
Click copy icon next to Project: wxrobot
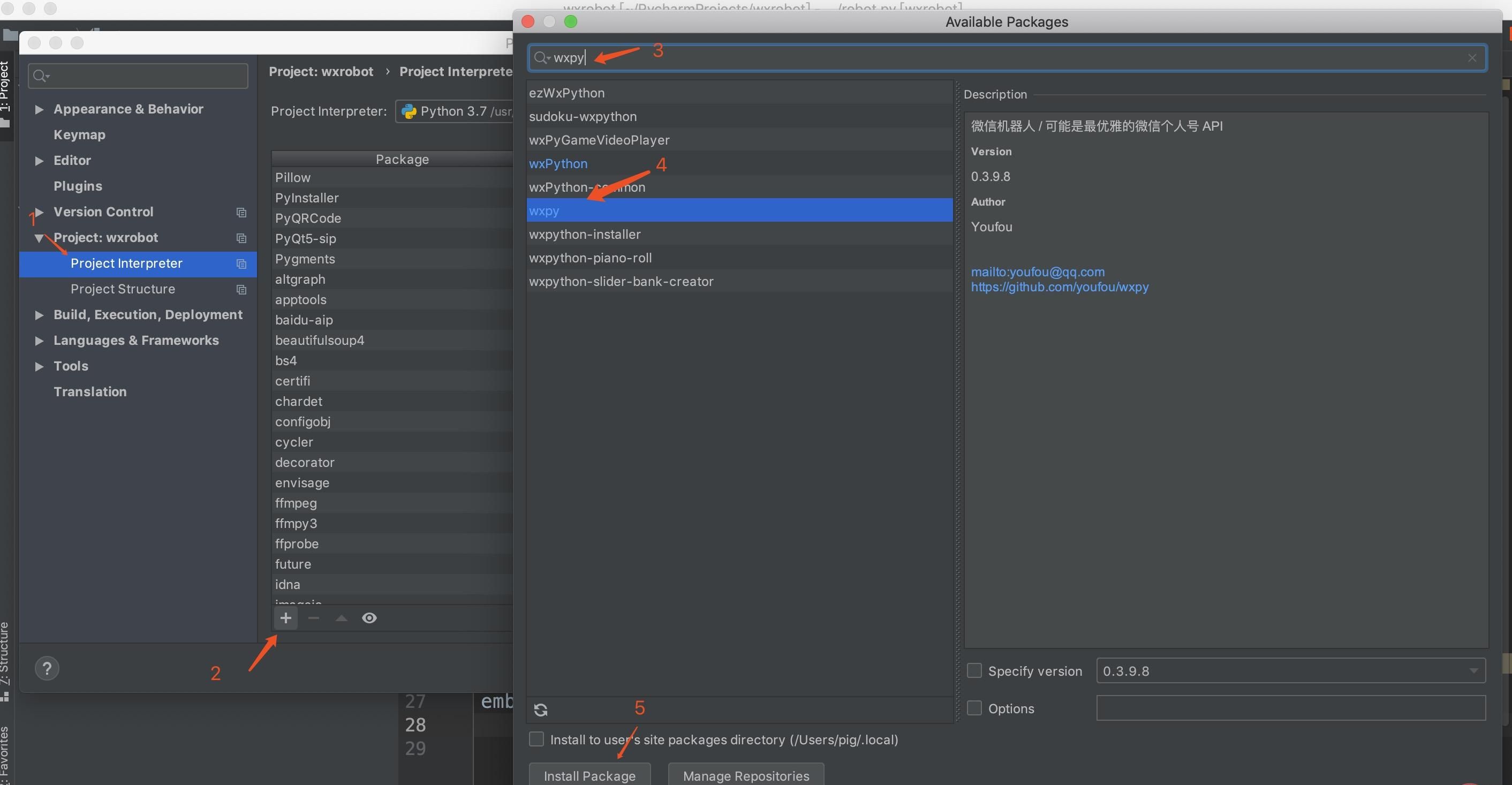click(x=241, y=238)
